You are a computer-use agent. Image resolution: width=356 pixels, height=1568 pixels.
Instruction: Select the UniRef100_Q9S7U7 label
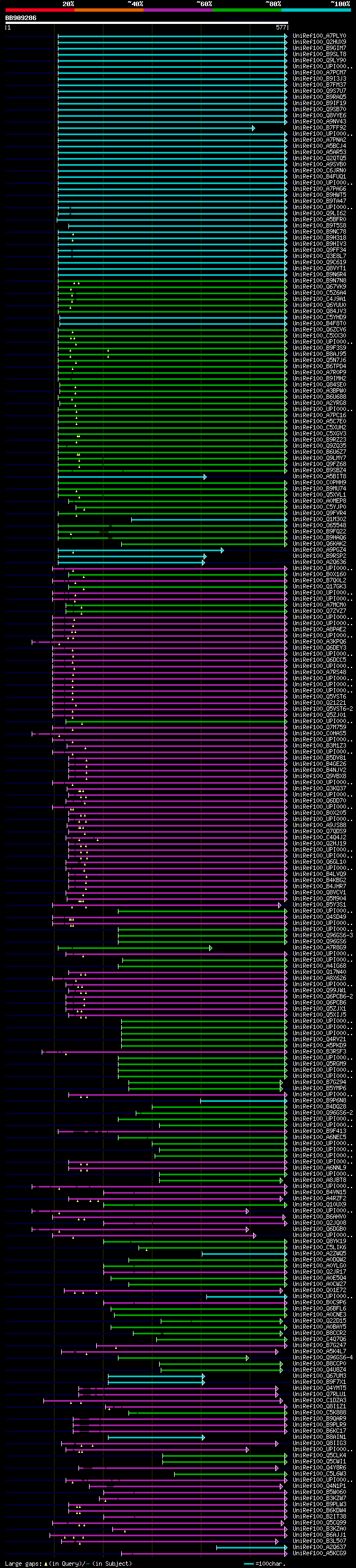click(319, 91)
